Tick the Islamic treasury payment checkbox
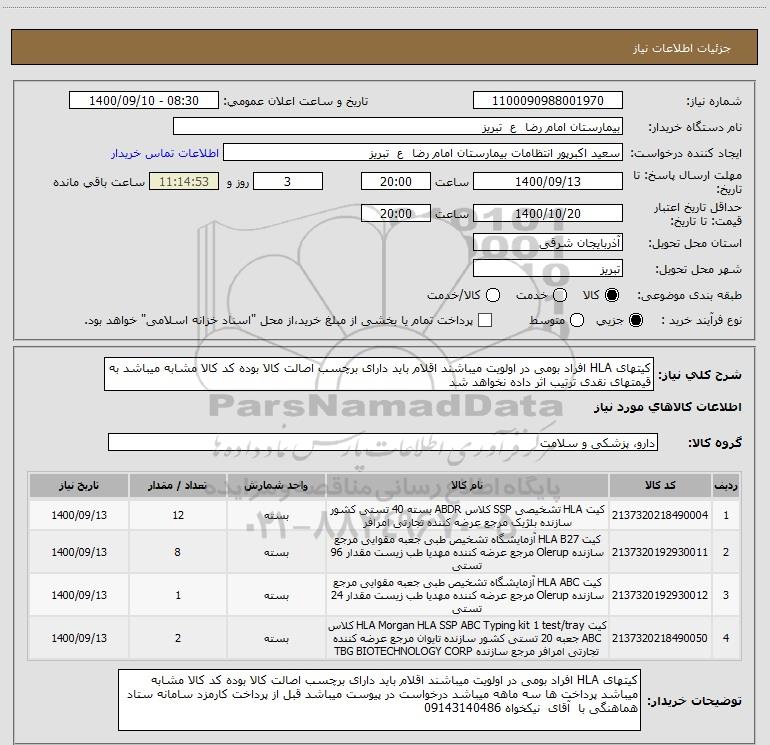The width and height of the screenshot is (770, 745). (485, 320)
